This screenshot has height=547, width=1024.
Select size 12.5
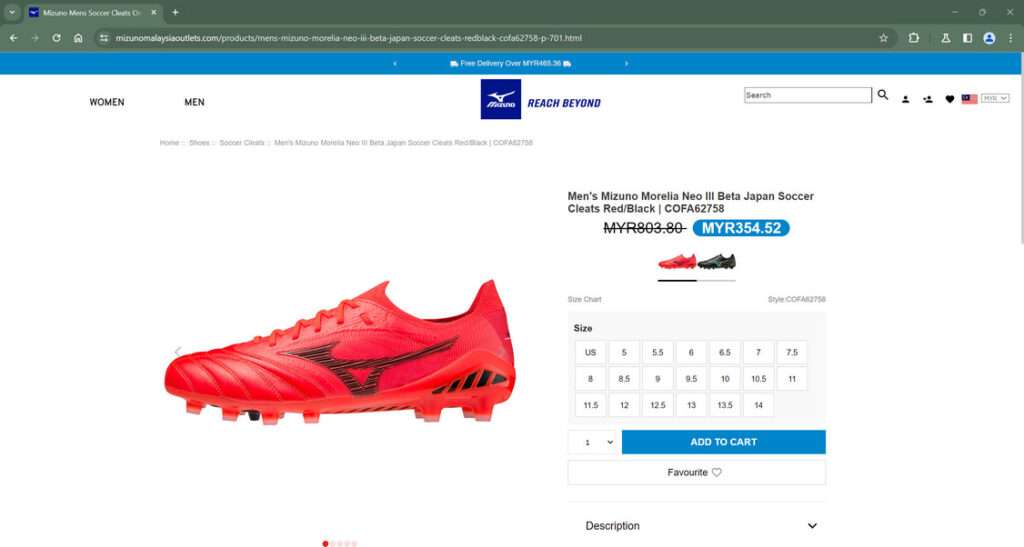coord(658,405)
